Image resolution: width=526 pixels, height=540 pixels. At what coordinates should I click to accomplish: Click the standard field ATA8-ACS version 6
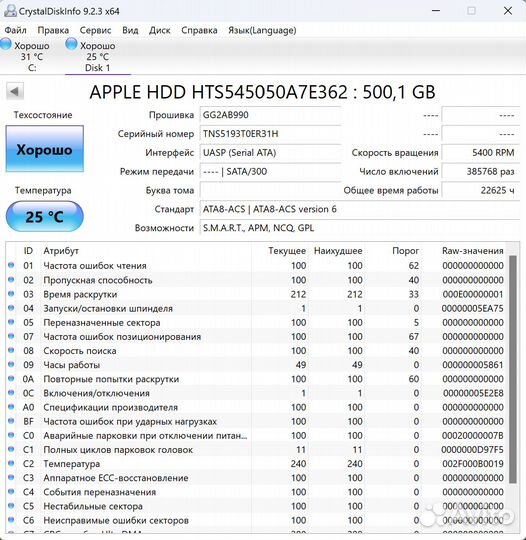(360, 209)
